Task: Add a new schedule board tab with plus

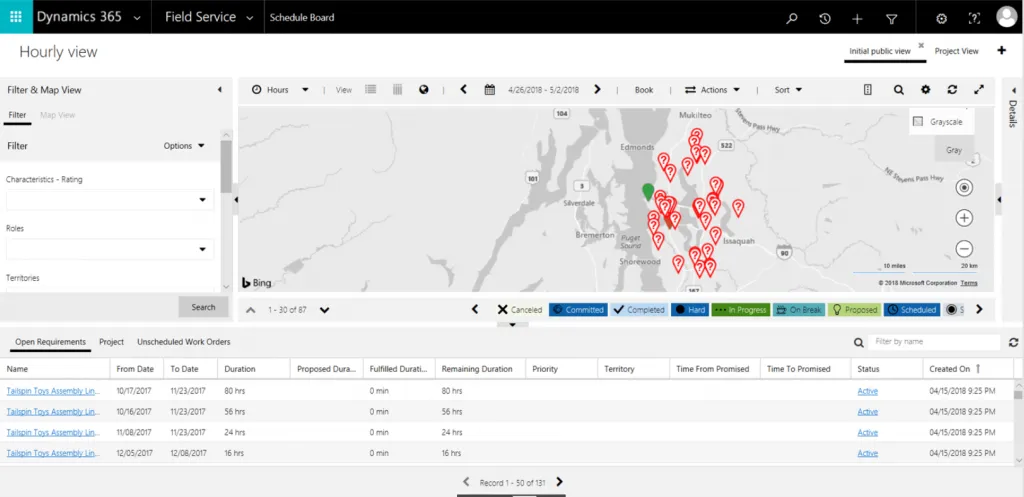Action: point(1002,50)
